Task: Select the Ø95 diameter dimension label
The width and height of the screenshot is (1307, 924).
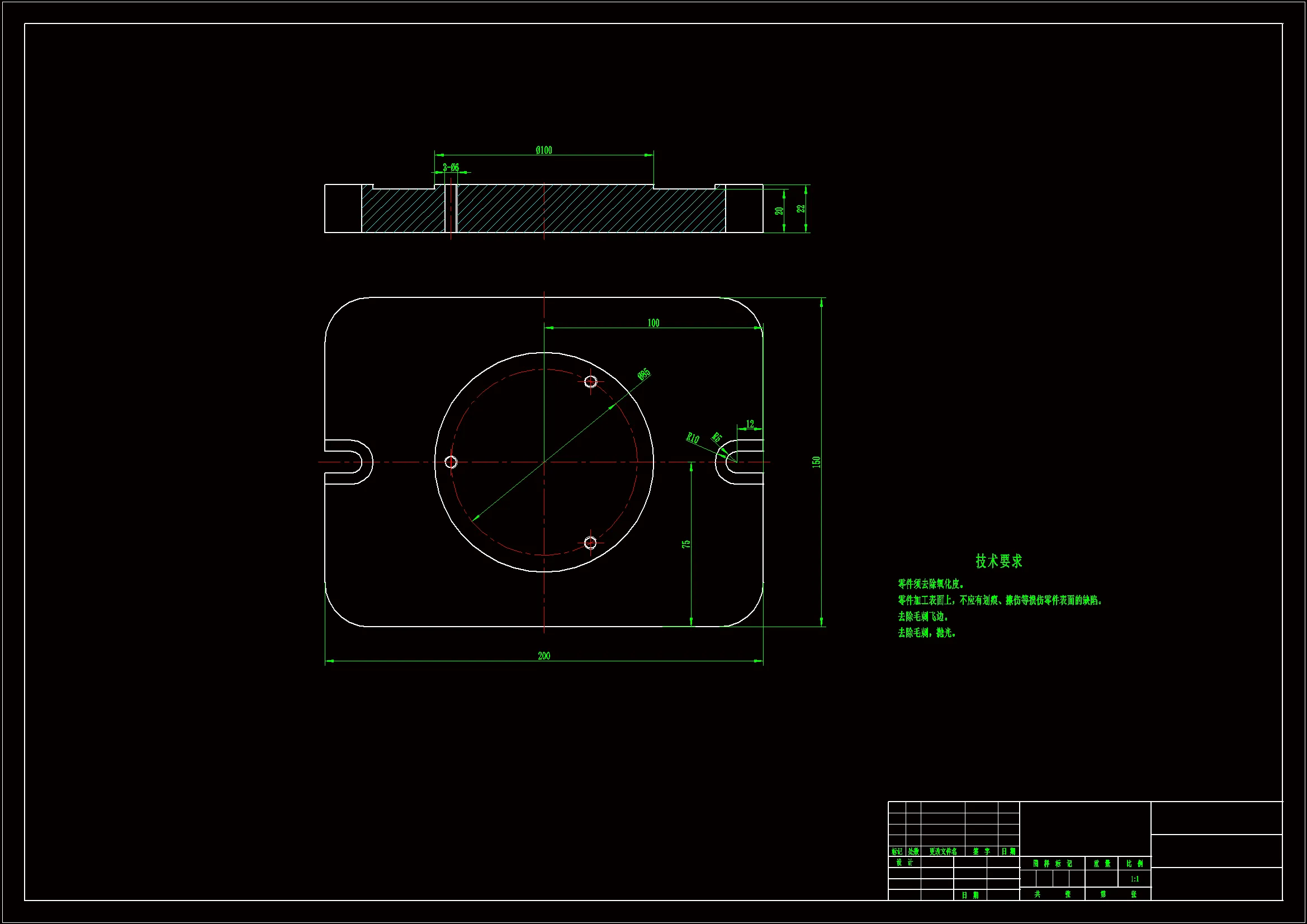Action: (643, 374)
